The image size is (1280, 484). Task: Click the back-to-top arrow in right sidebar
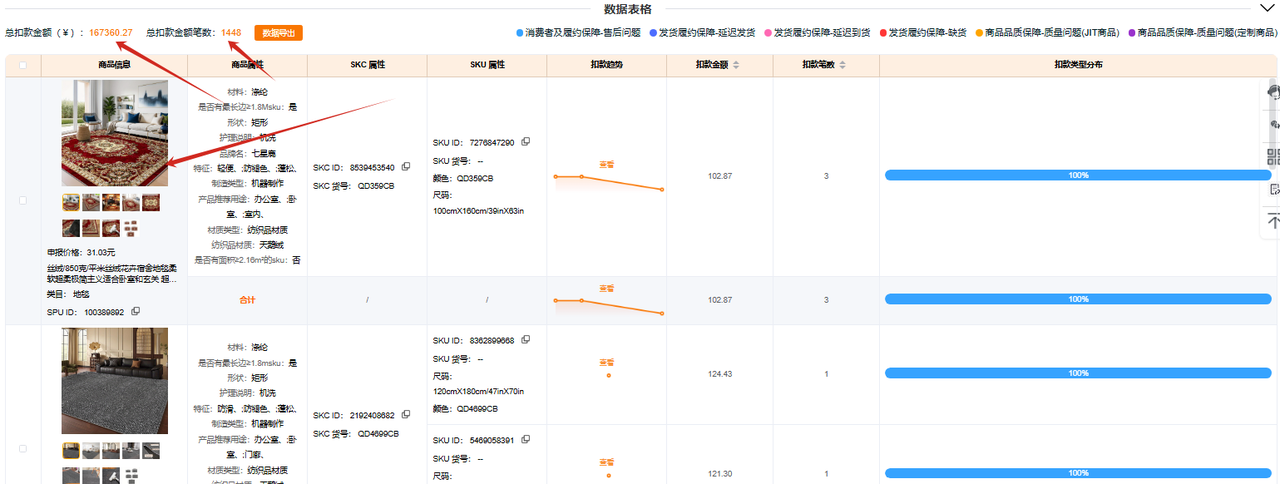(x=1273, y=221)
